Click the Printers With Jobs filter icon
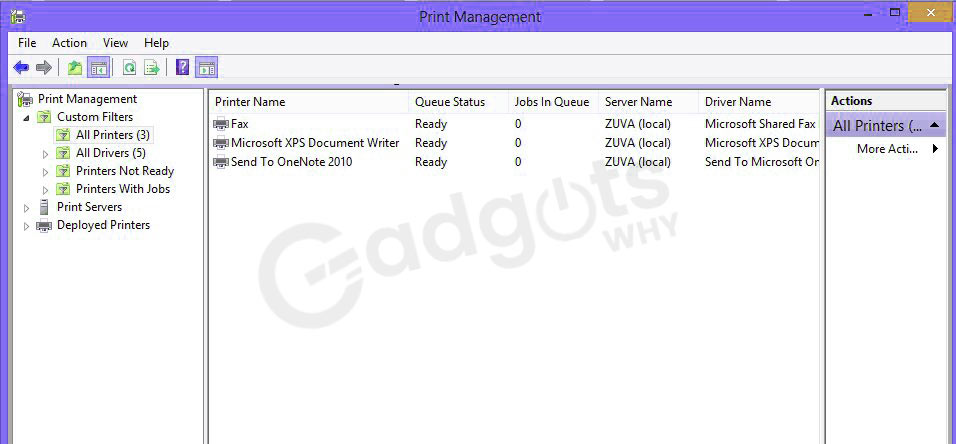Image resolution: width=956 pixels, height=444 pixels. [63, 189]
